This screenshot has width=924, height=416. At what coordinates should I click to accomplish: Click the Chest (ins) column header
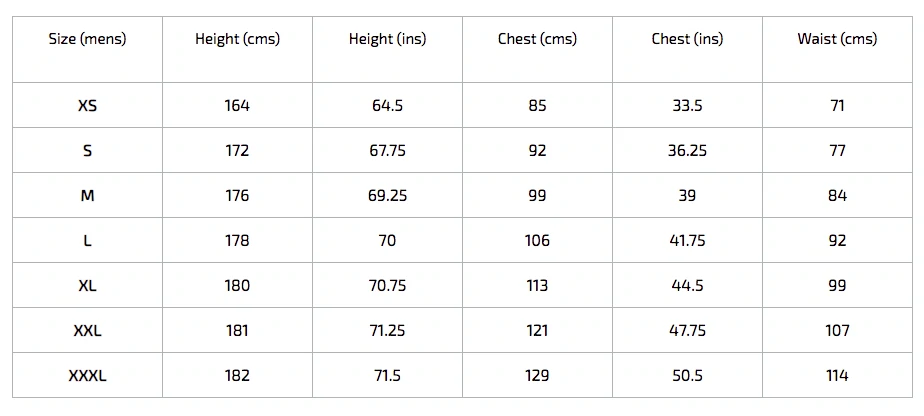tap(687, 39)
